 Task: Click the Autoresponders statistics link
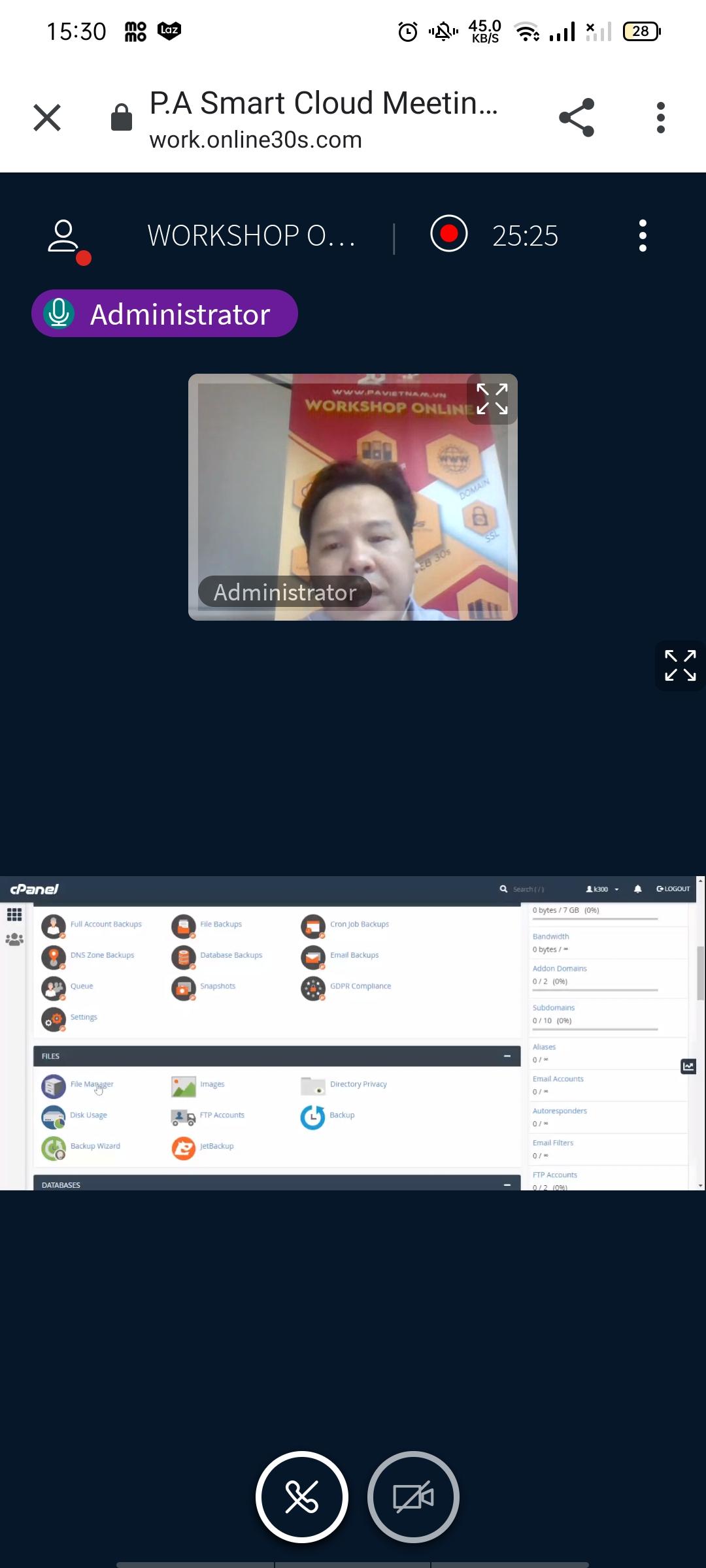[560, 1111]
